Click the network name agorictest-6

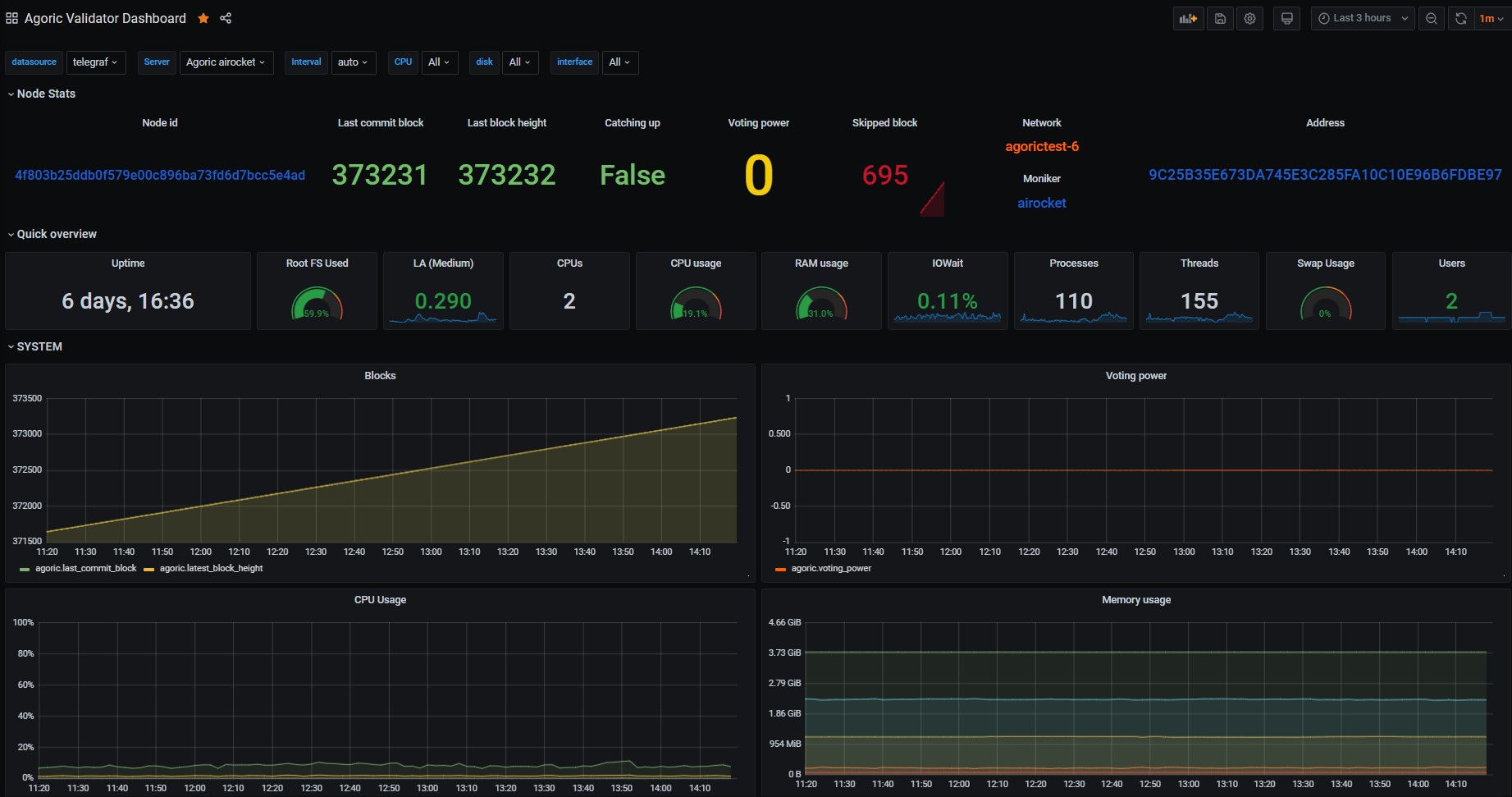coord(1042,146)
